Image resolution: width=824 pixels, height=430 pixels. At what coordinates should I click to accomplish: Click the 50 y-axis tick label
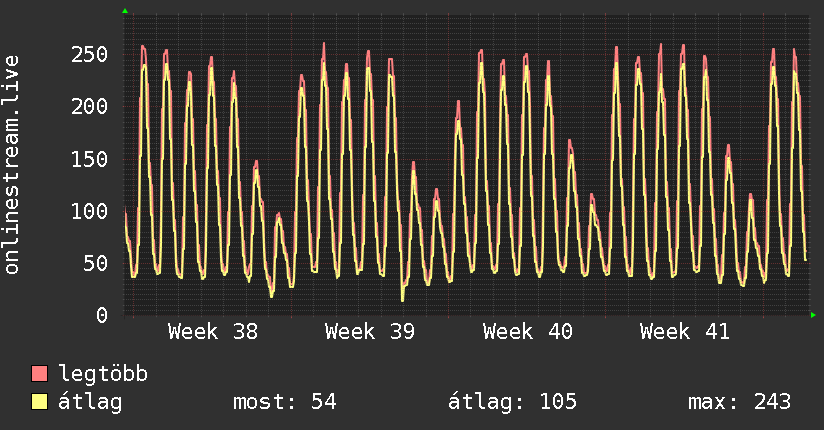96,263
